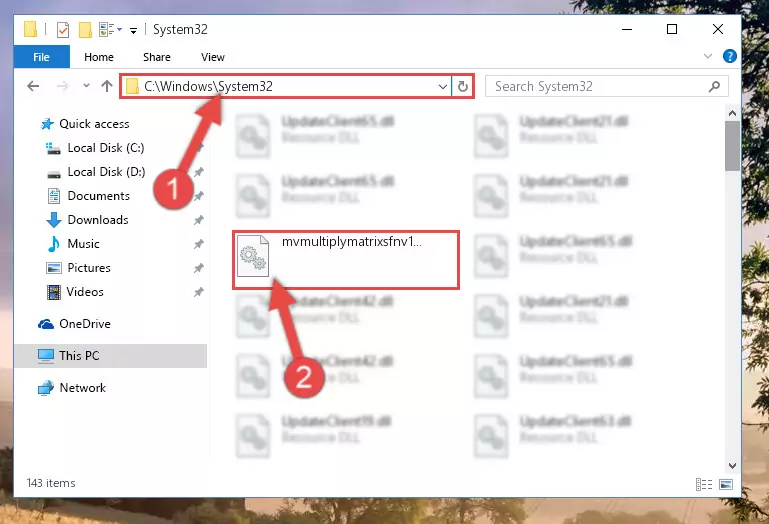
Task: Switch to the Home ribbon tab
Action: [x=99, y=57]
